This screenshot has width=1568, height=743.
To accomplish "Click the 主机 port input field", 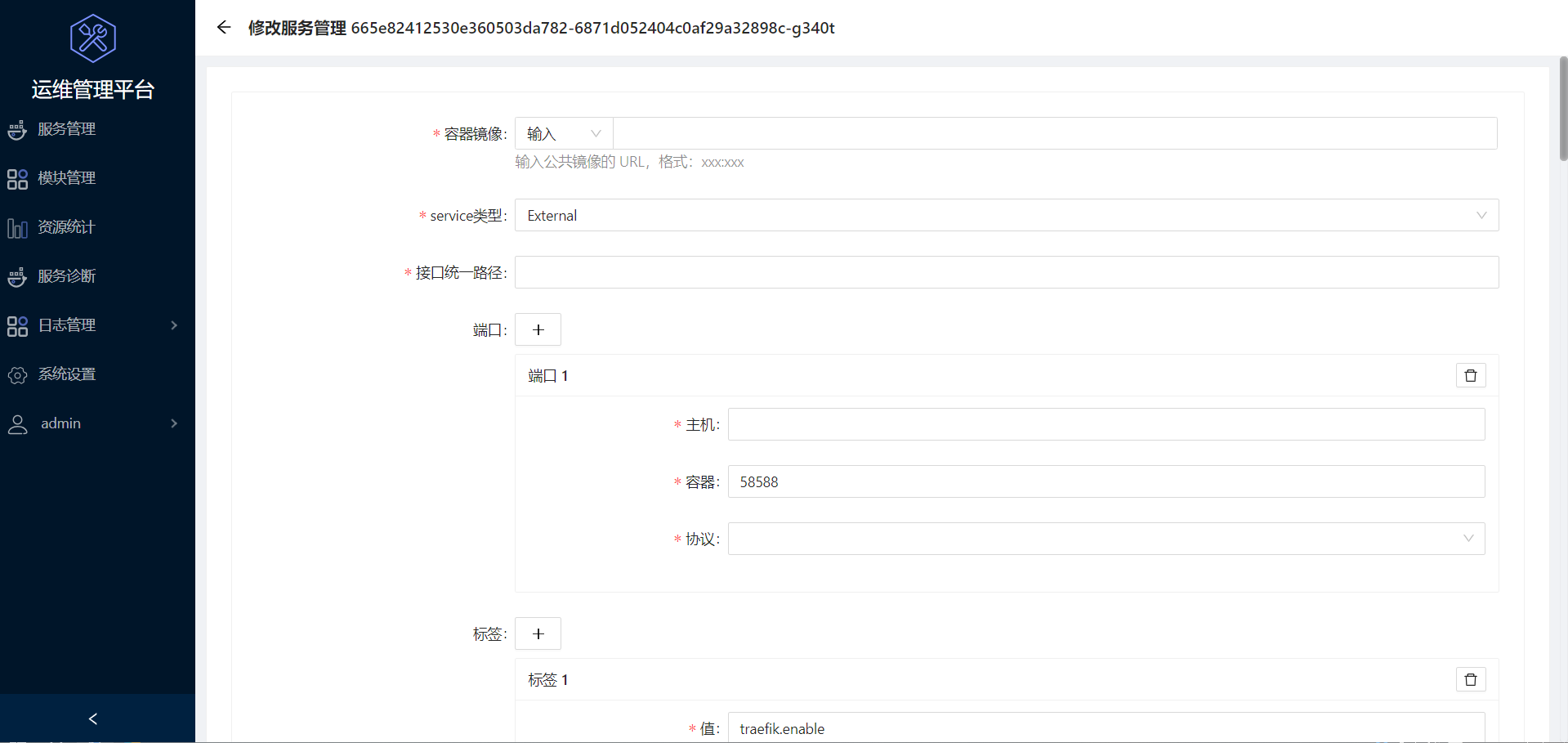I will point(1106,424).
